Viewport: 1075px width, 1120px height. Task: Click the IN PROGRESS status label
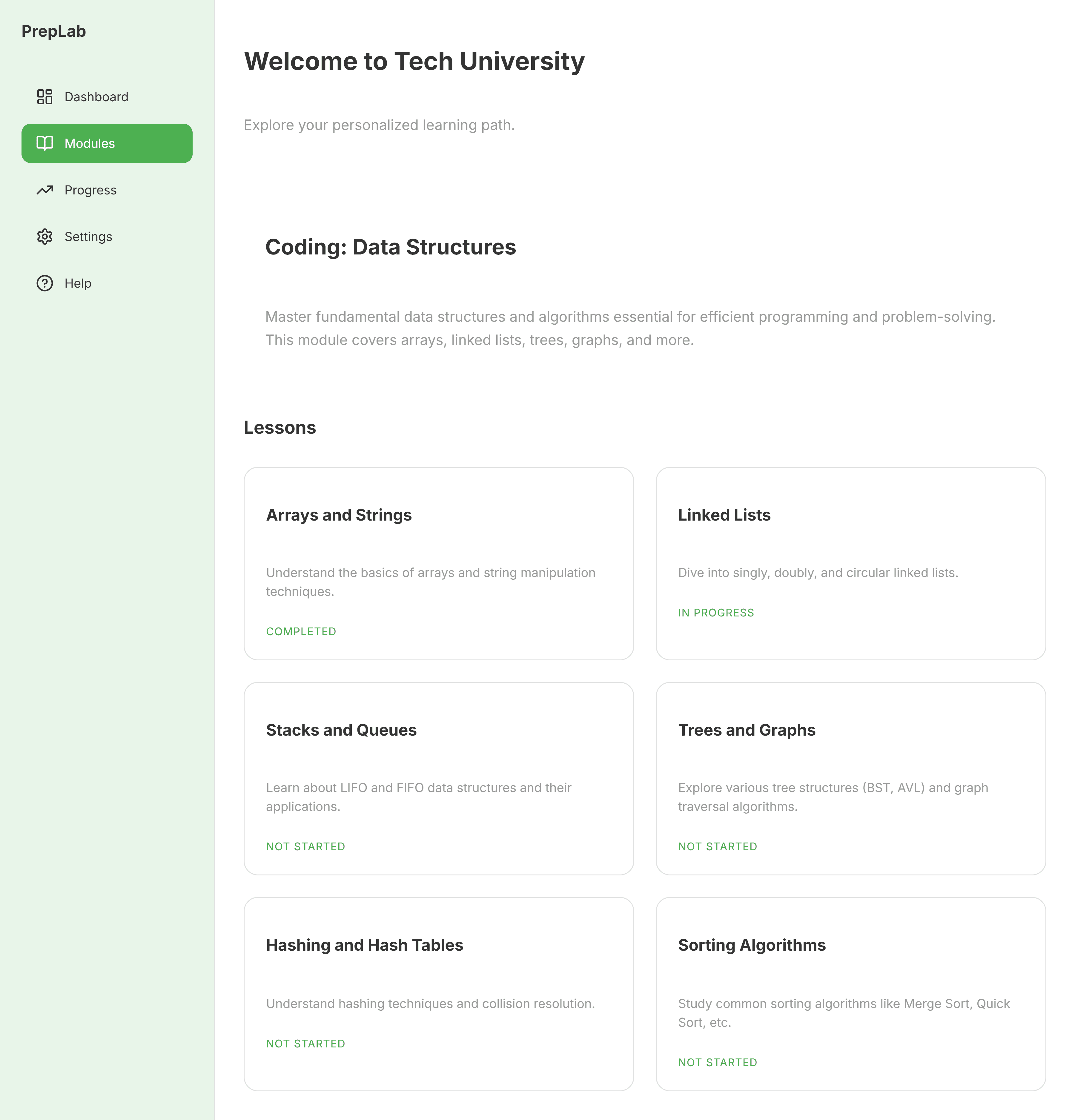coord(716,613)
